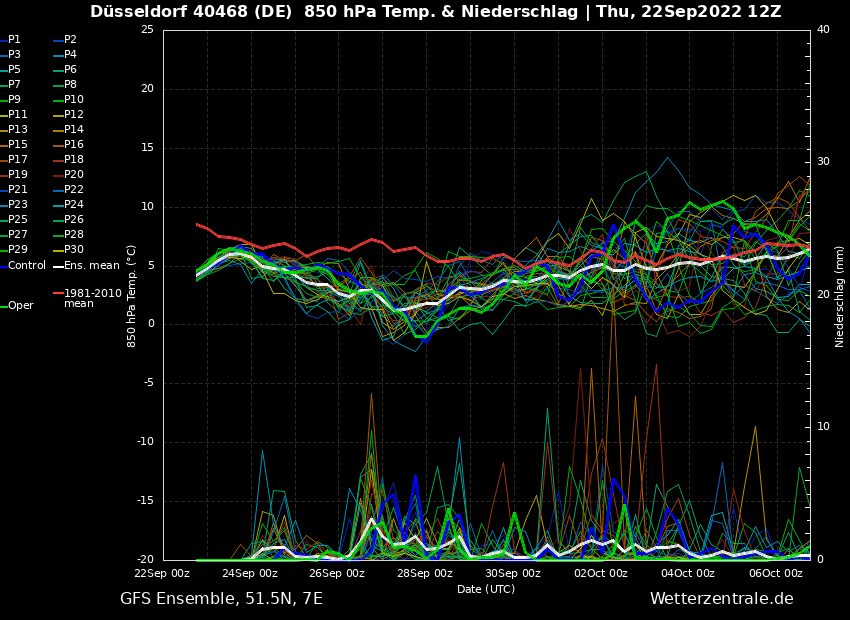
Task: Click the 22Sep 00z date tick
Action: 162,573
